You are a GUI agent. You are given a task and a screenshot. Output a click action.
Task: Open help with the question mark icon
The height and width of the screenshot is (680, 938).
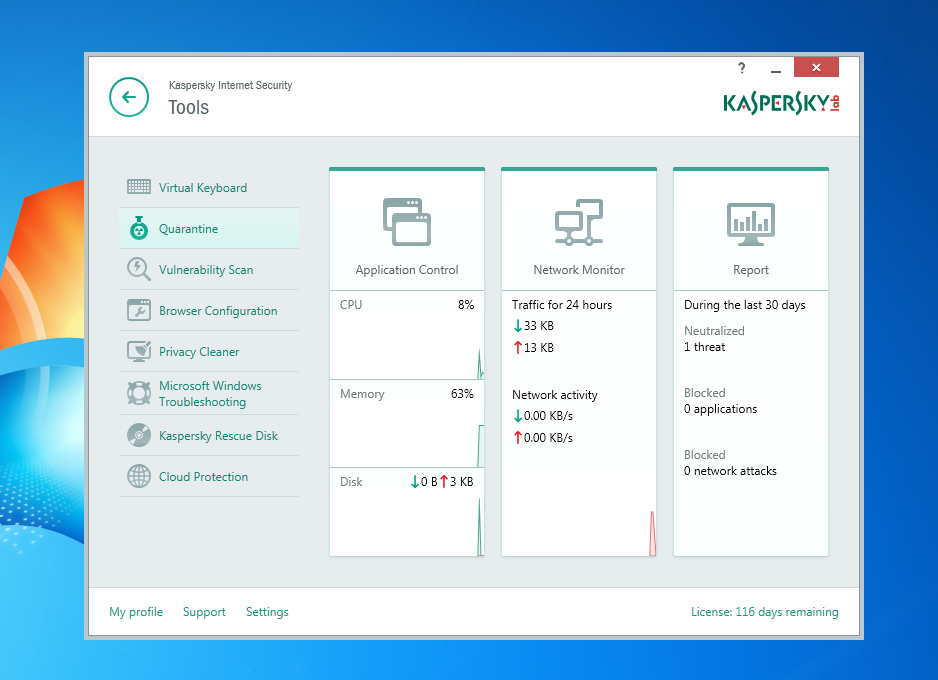(x=742, y=68)
